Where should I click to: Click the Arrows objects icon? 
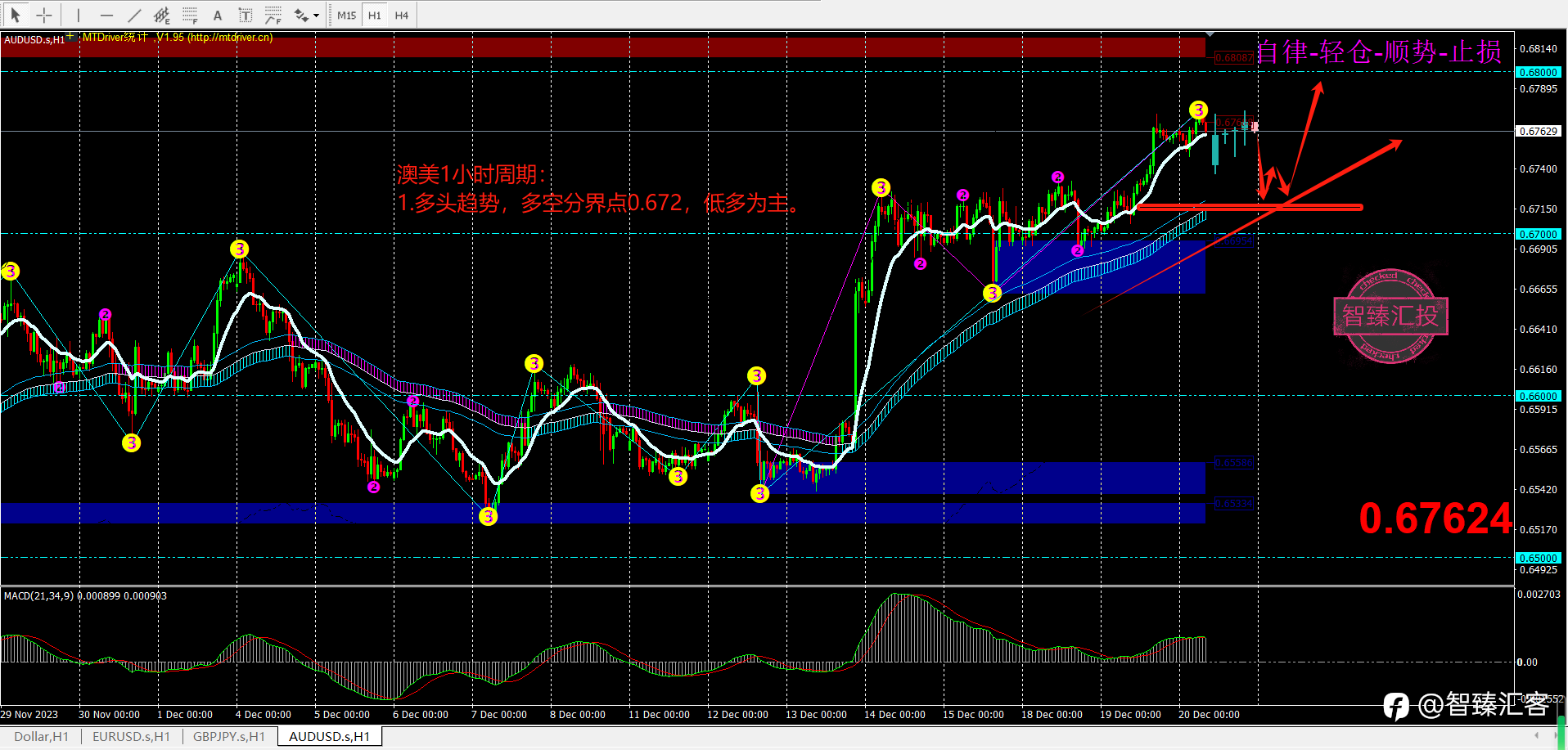[300, 15]
